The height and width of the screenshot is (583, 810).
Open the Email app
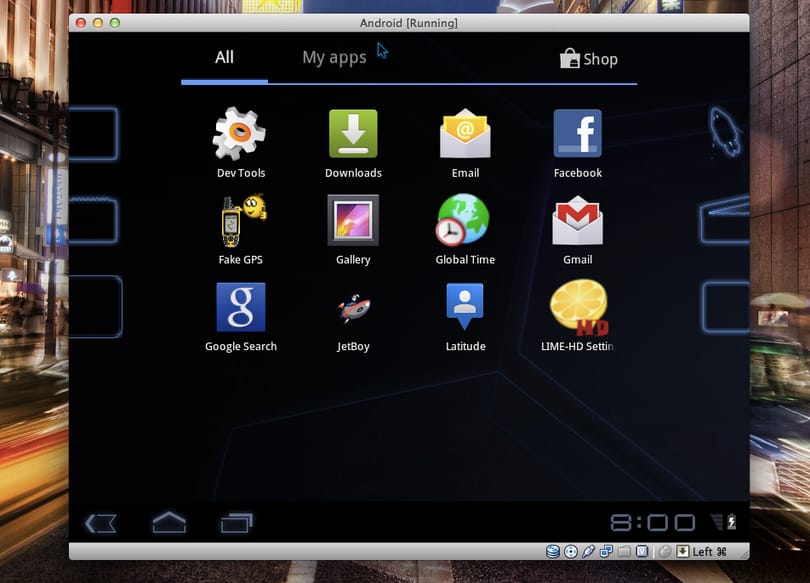click(465, 143)
